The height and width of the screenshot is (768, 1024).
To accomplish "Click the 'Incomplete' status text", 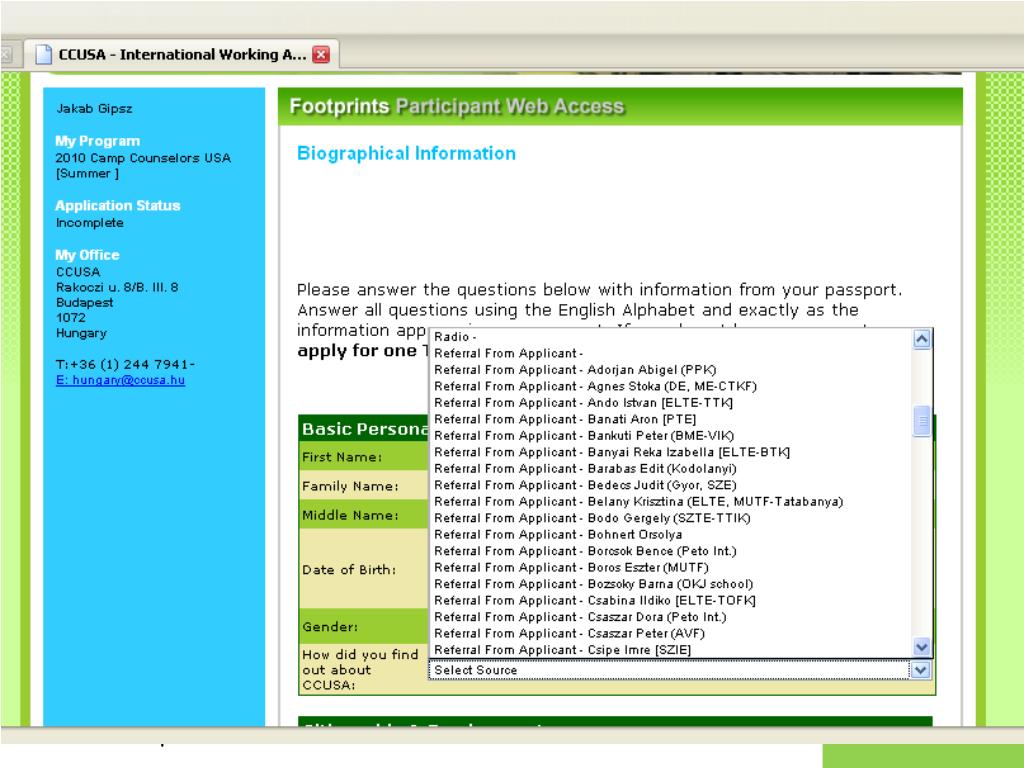I will click(x=89, y=223).
